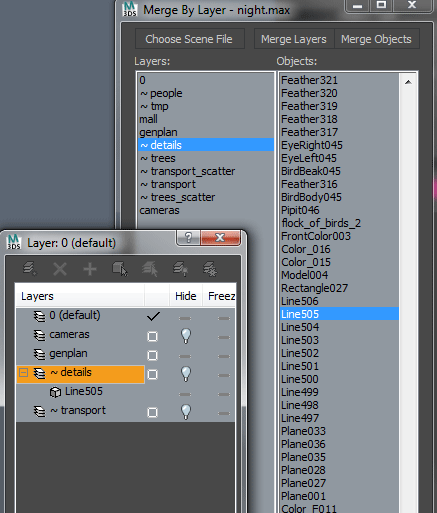
Task: Click the Objects list scroll up arrow
Action: [x=408, y=82]
